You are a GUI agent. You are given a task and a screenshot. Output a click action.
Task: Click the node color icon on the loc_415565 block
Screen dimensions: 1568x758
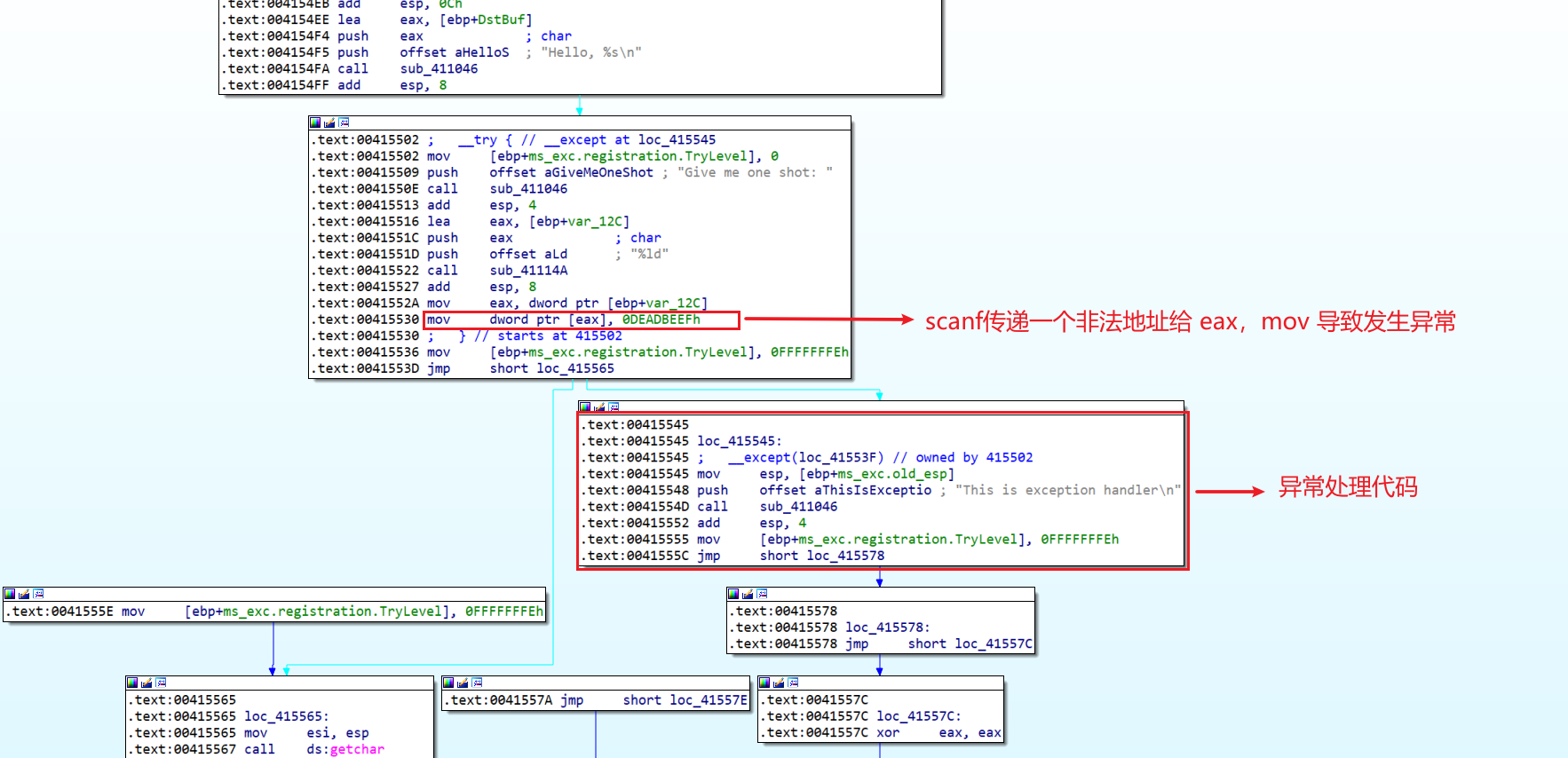(x=132, y=683)
